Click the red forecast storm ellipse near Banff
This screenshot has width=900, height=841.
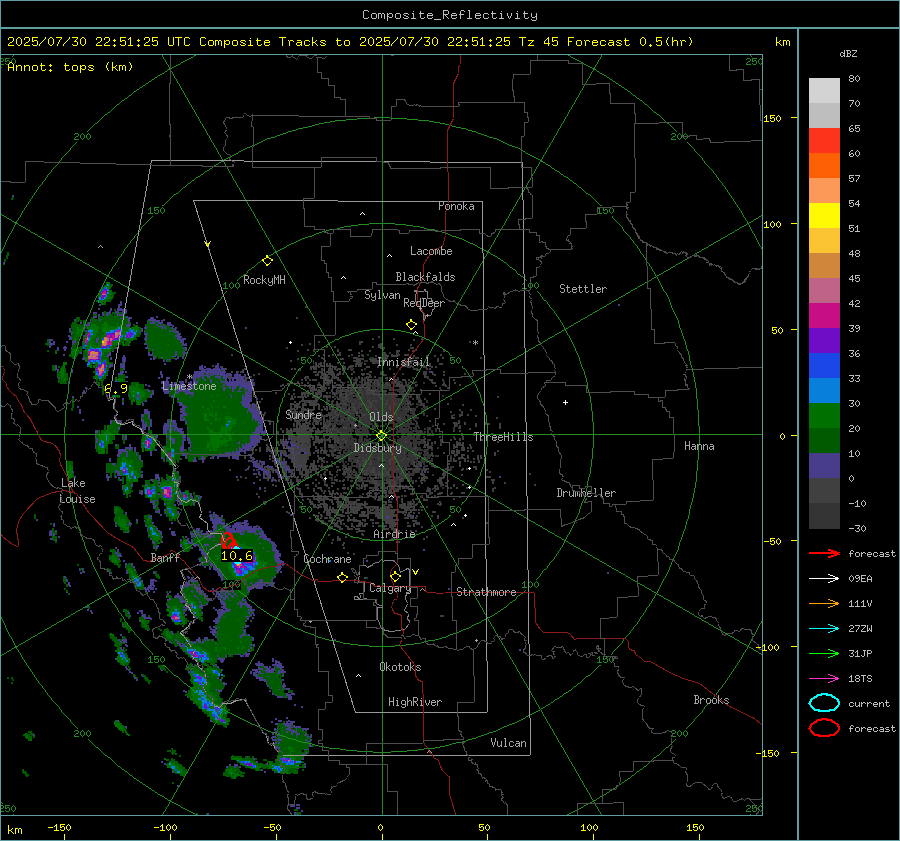[x=229, y=541]
